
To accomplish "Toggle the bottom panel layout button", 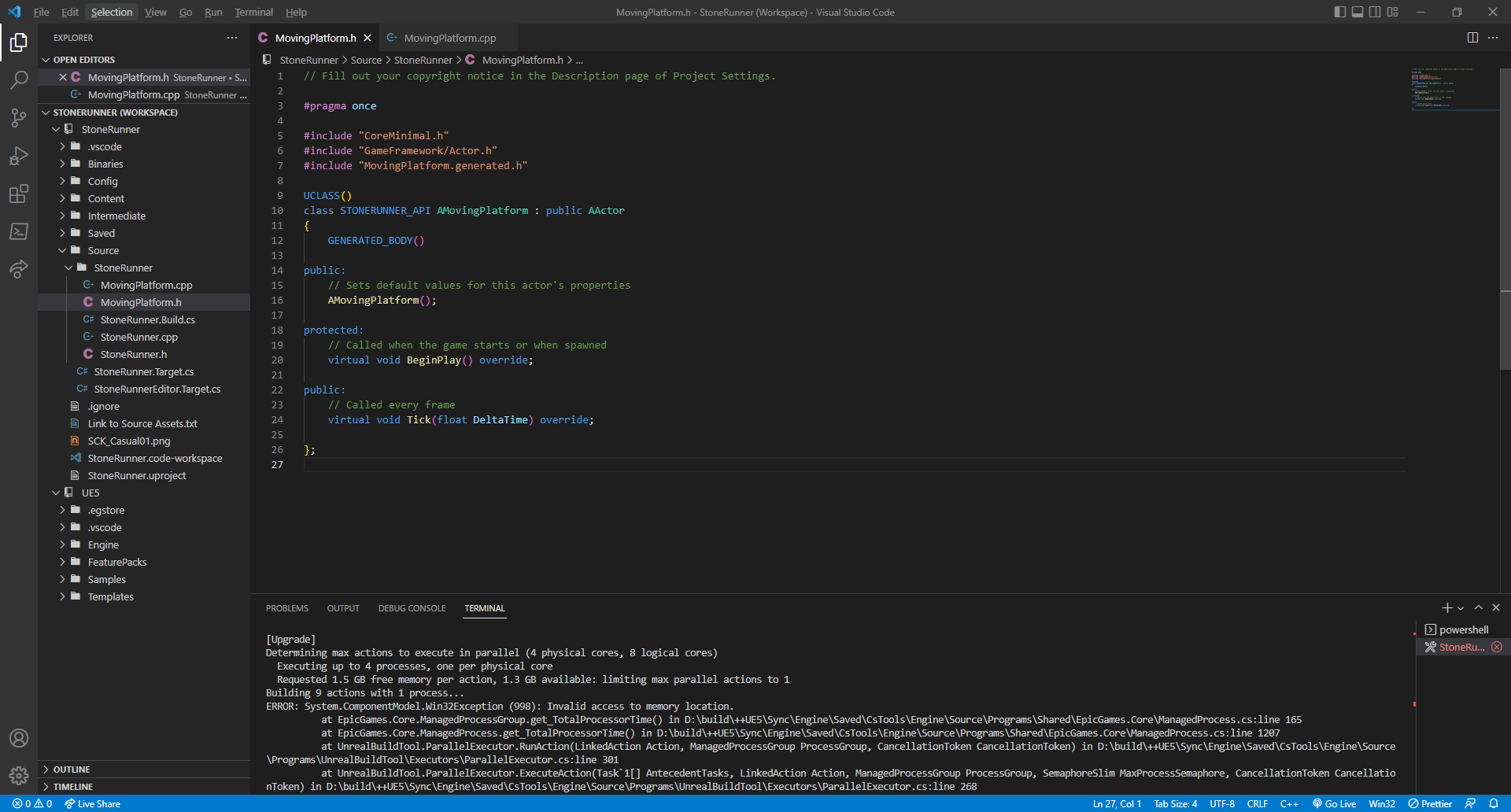I will [1358, 12].
